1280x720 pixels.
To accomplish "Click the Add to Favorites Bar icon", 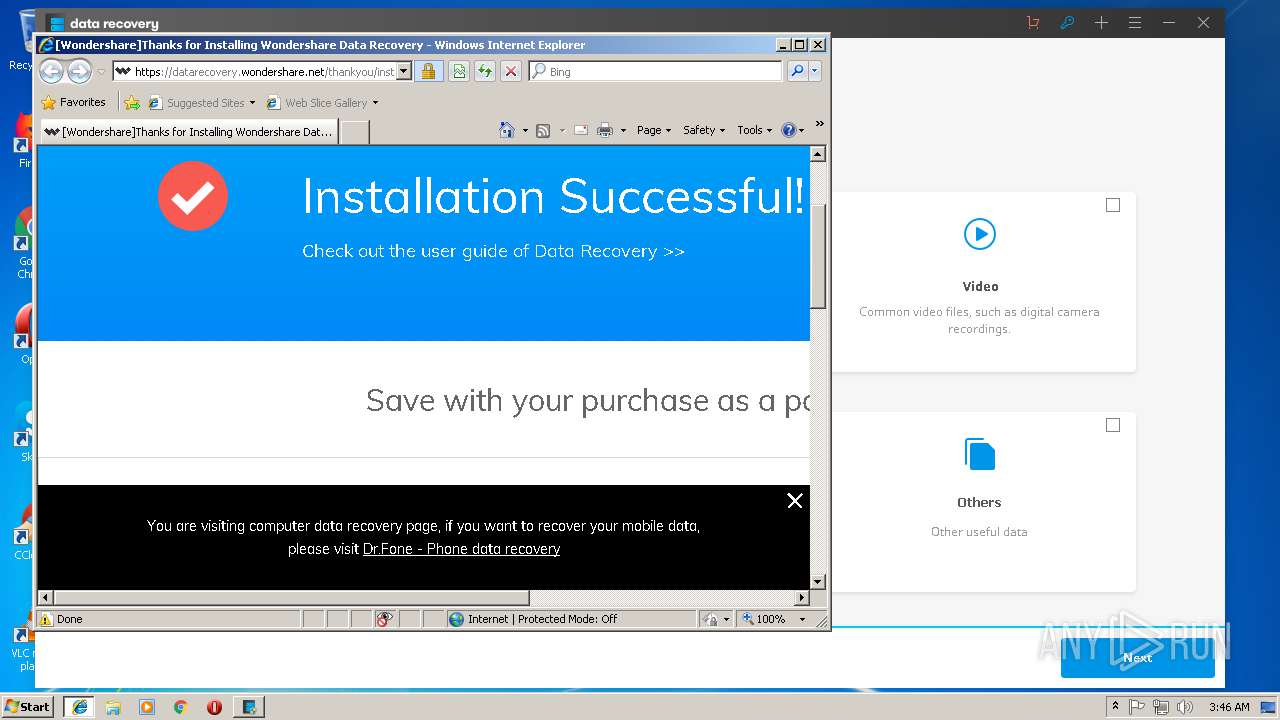I will pos(132,102).
